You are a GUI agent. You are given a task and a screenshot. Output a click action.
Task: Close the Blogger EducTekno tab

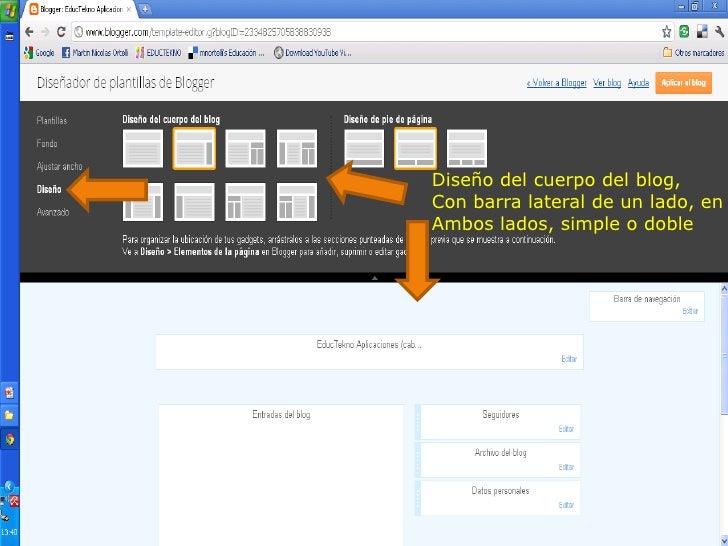[129, 9]
